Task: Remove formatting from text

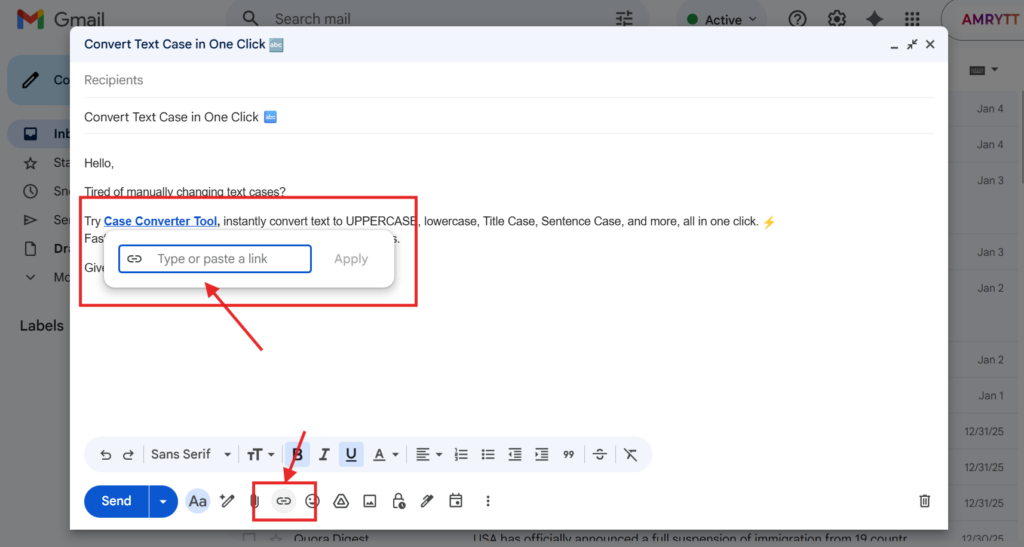Action: [x=630, y=454]
